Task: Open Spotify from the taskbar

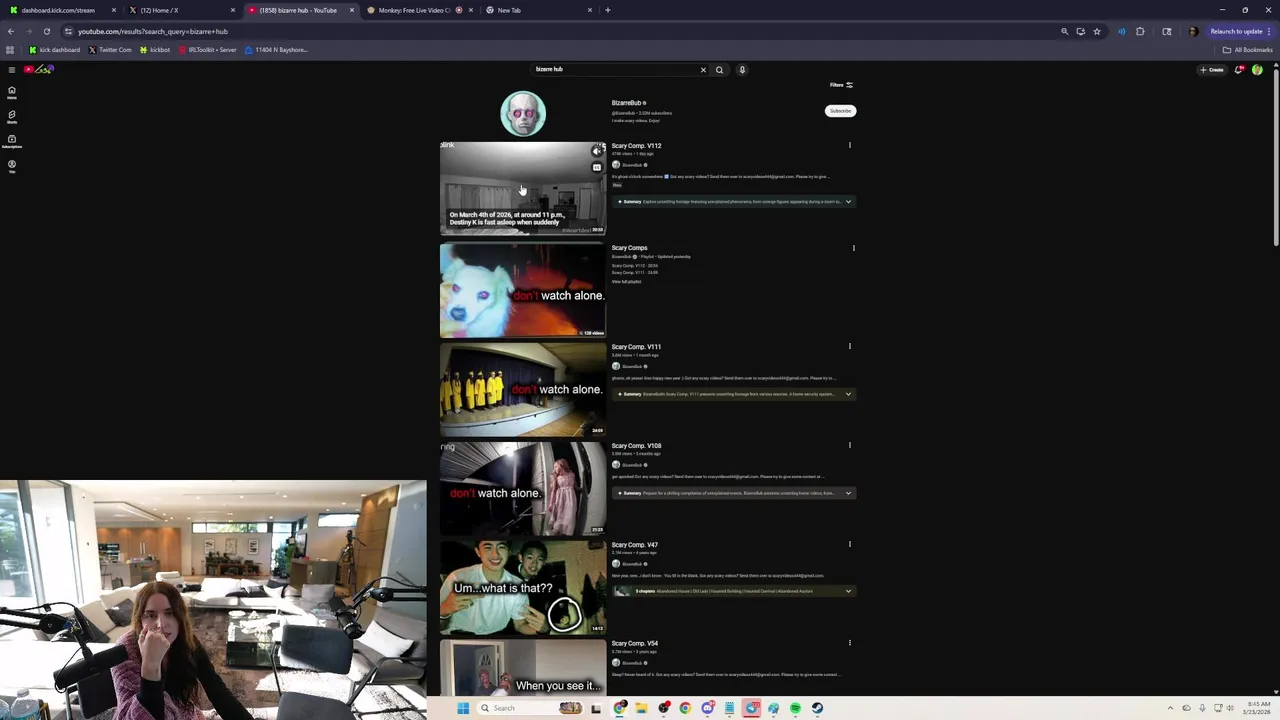Action: (795, 708)
